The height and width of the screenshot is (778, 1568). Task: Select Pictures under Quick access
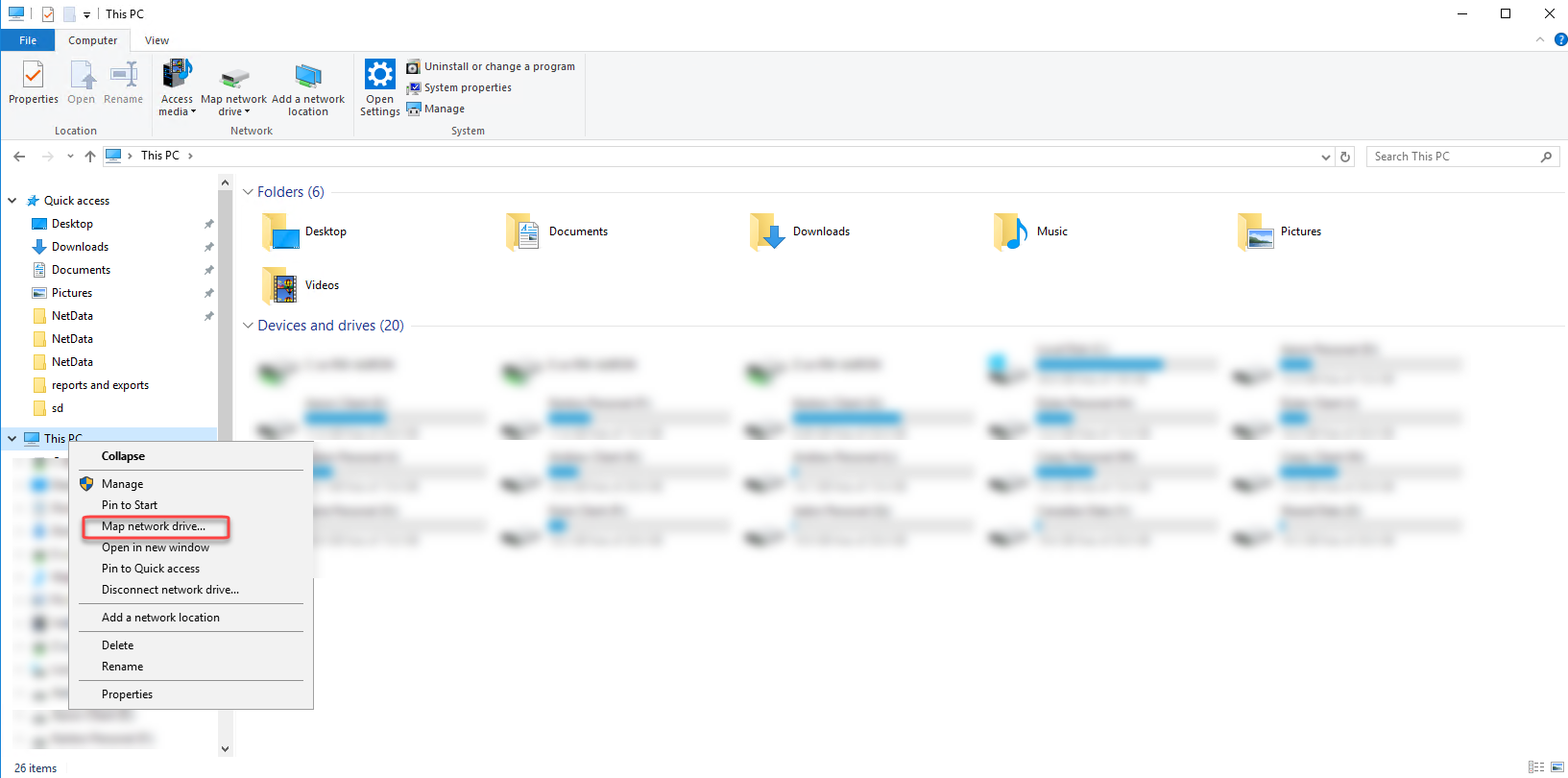pos(72,293)
